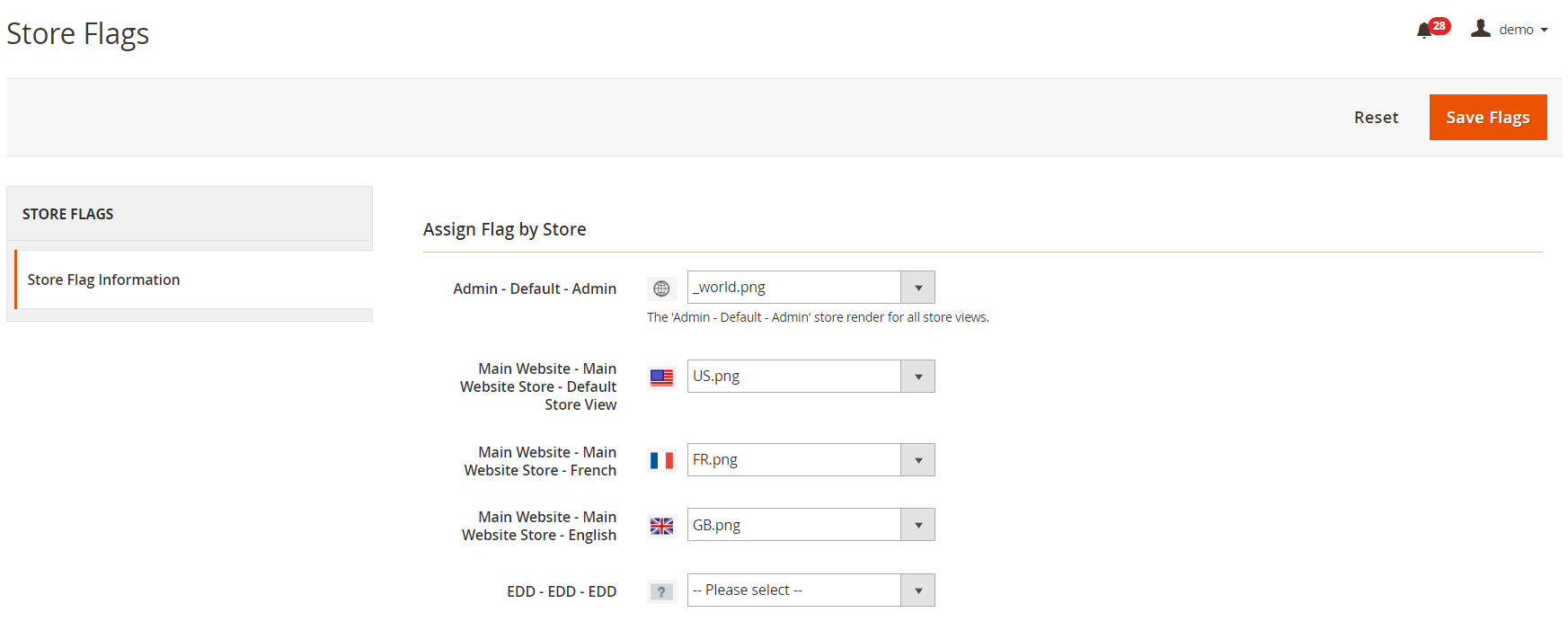Image resolution: width=1568 pixels, height=639 pixels.
Task: Expand the demo account menu
Action: [1523, 30]
